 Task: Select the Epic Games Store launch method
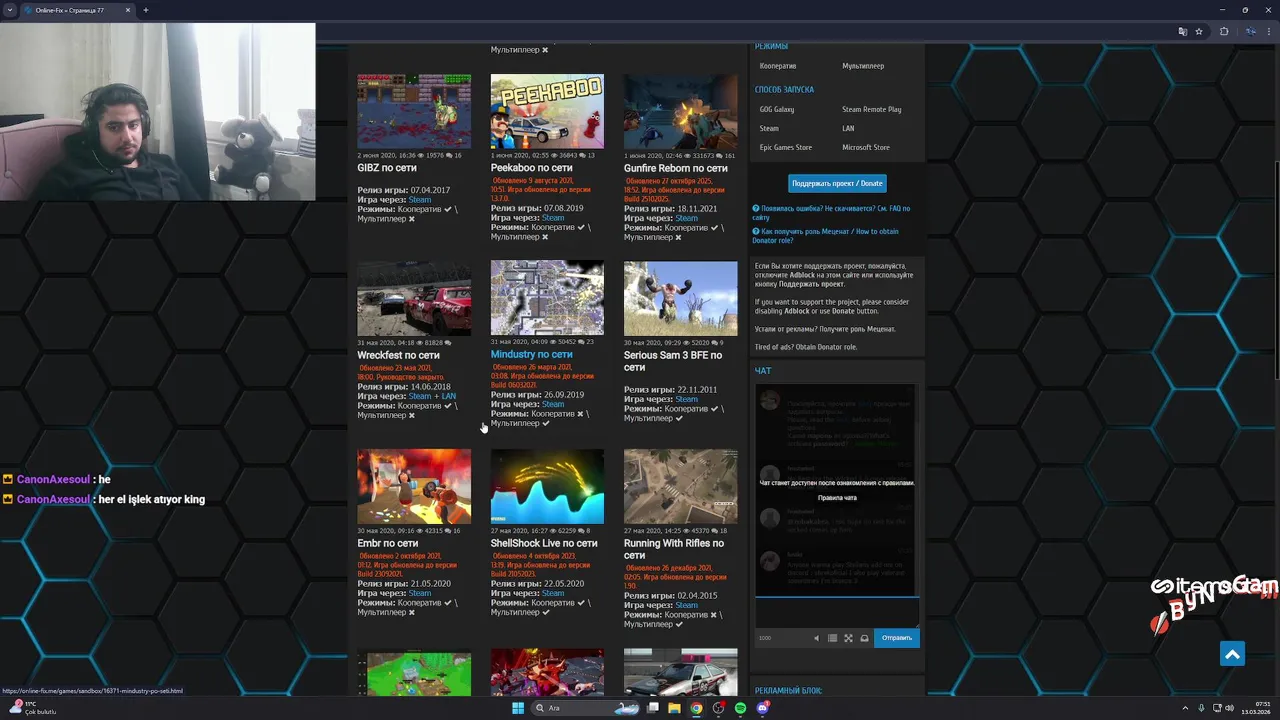[785, 147]
